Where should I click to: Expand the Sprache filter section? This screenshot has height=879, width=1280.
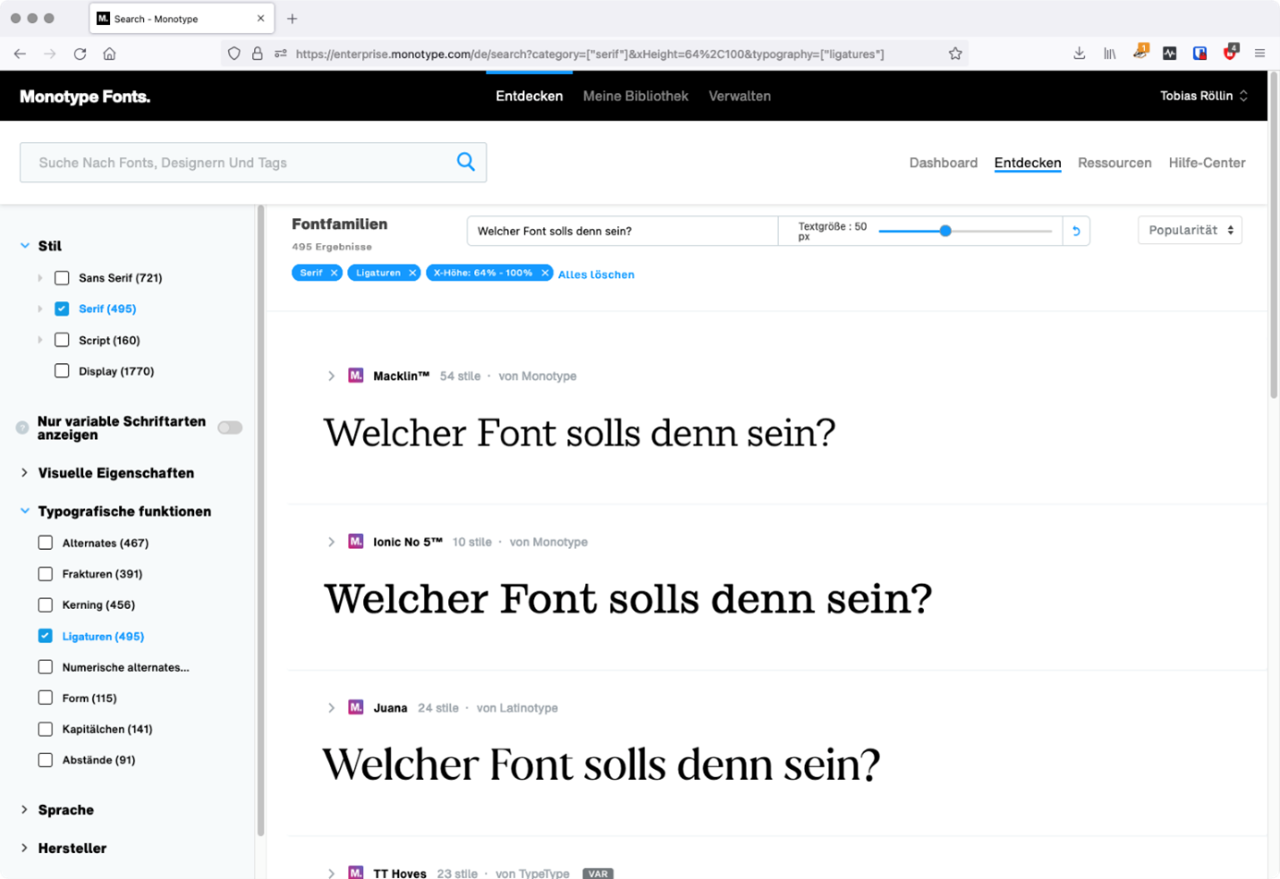(25, 810)
